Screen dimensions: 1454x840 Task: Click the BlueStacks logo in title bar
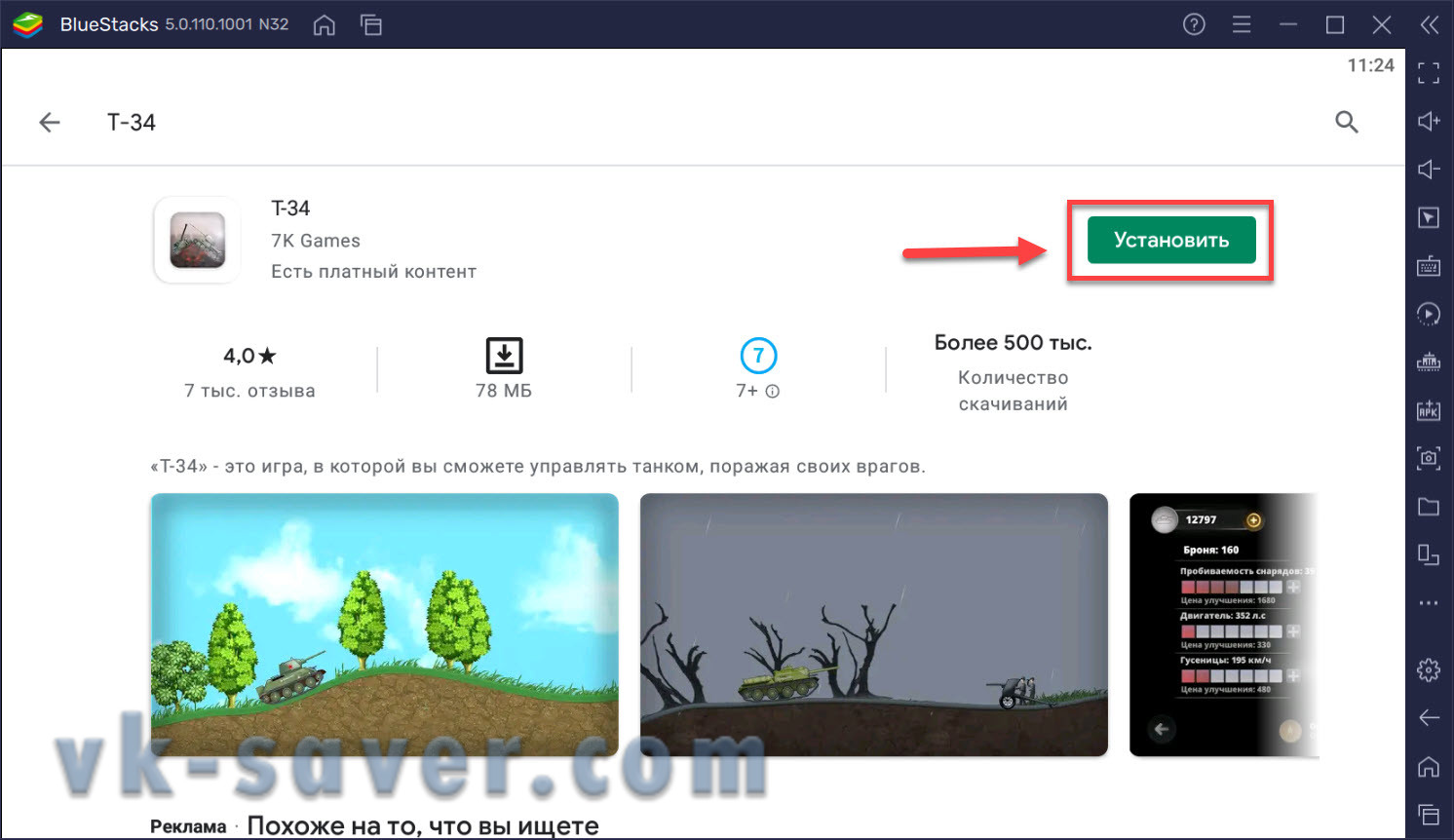[x=27, y=24]
